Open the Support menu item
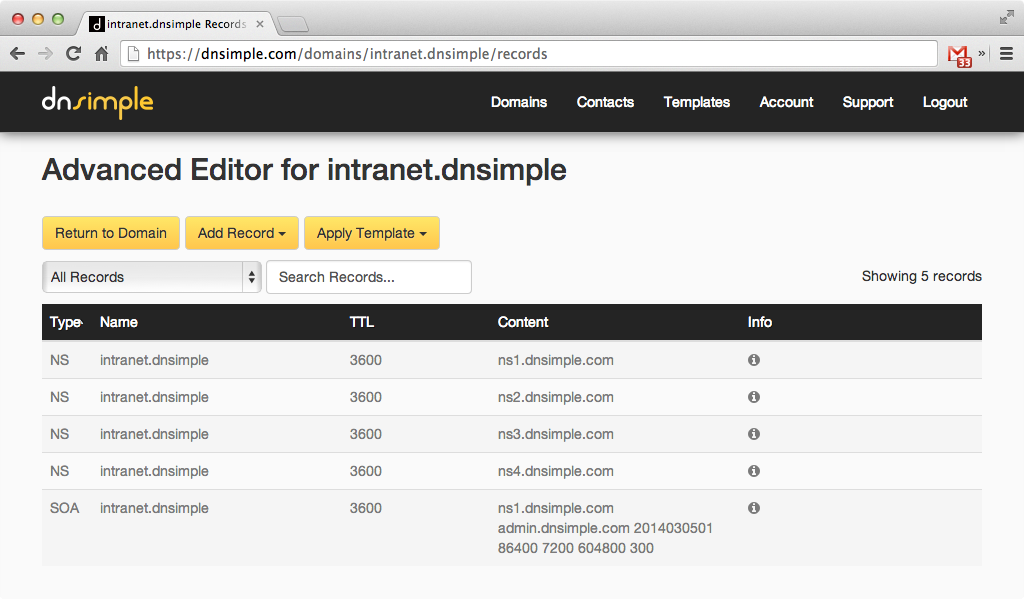The width and height of the screenshot is (1024, 599). pyautogui.click(x=868, y=102)
